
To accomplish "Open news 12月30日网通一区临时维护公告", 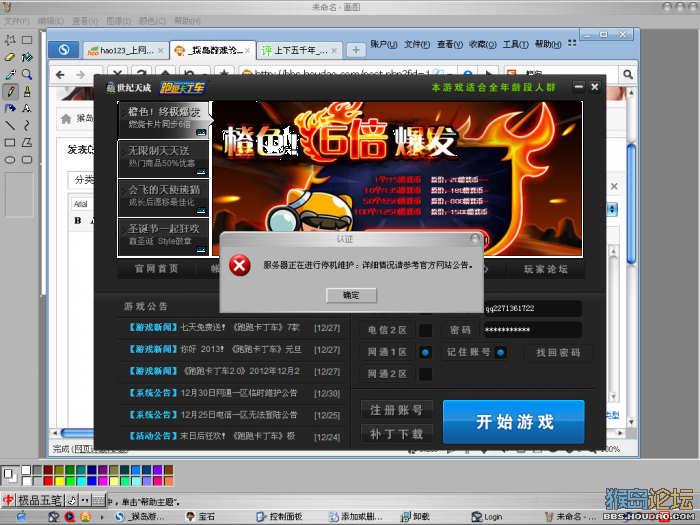I will [239, 393].
